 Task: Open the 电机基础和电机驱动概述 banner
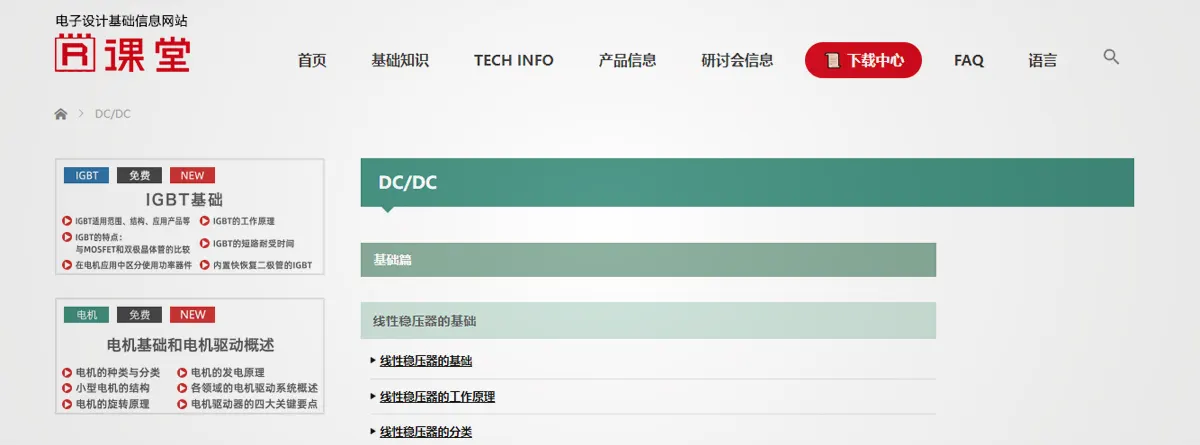[x=190, y=345]
